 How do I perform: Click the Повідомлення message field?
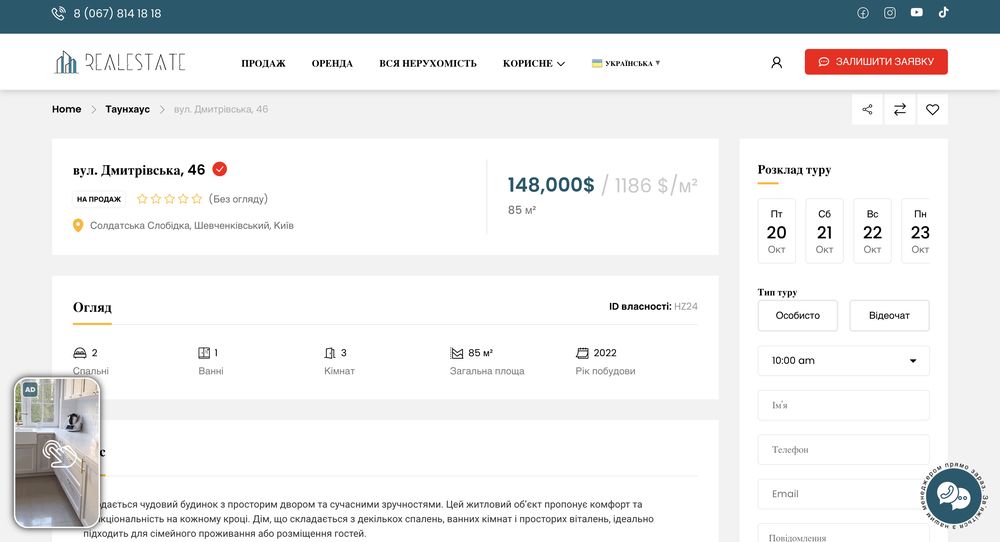[843, 533]
